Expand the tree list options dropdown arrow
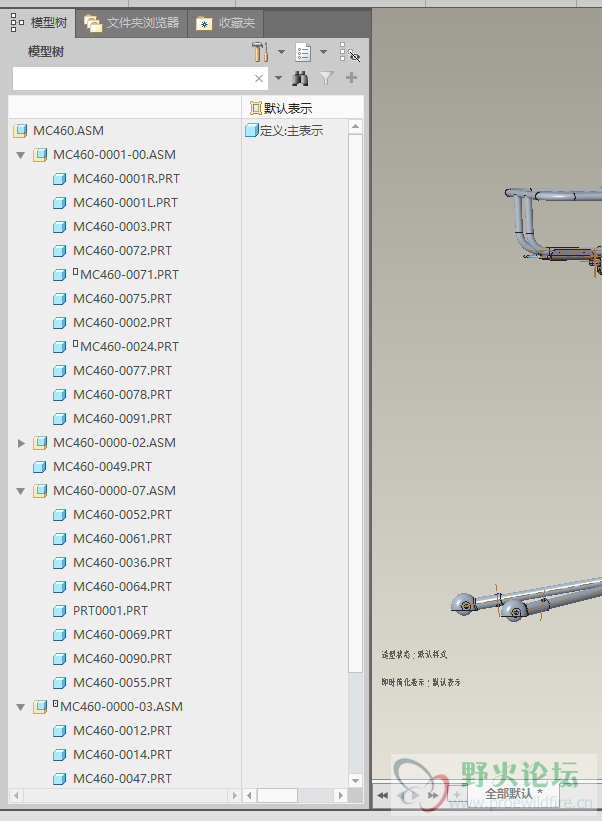Image resolution: width=602 pixels, height=821 pixels. click(x=324, y=52)
